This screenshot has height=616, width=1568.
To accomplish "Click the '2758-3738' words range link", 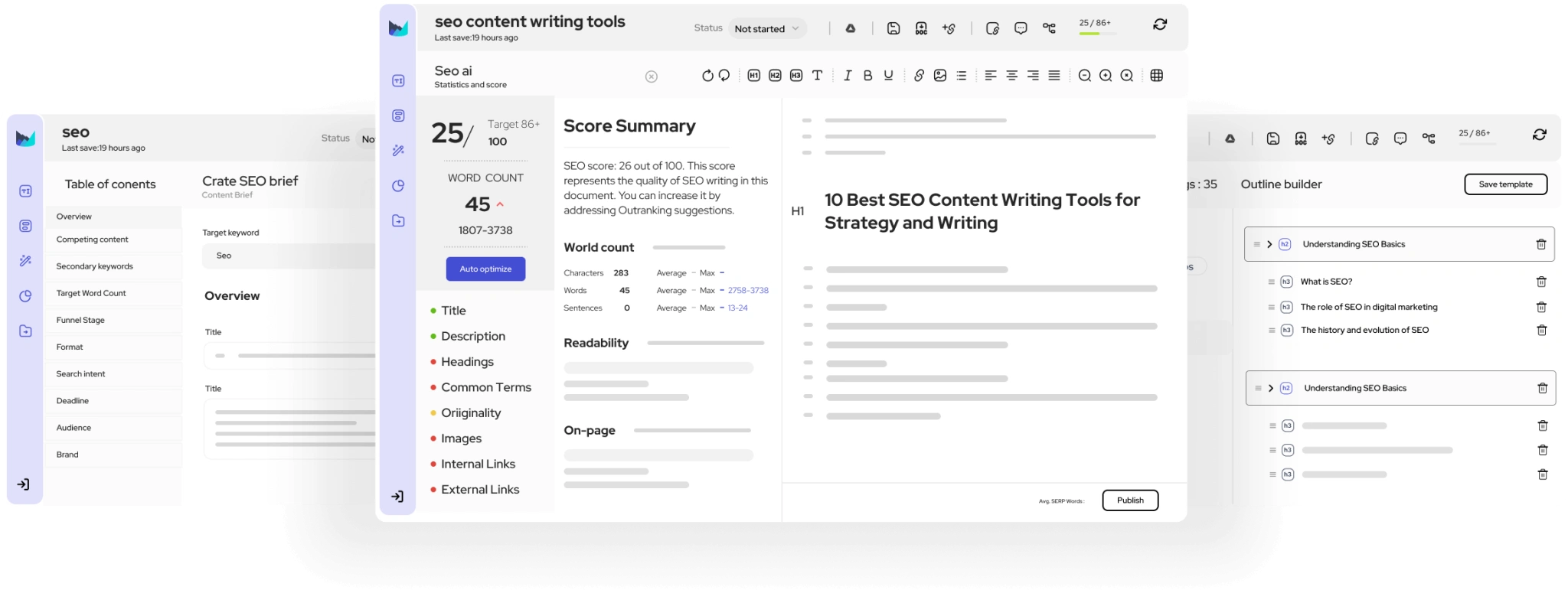I will pos(748,291).
